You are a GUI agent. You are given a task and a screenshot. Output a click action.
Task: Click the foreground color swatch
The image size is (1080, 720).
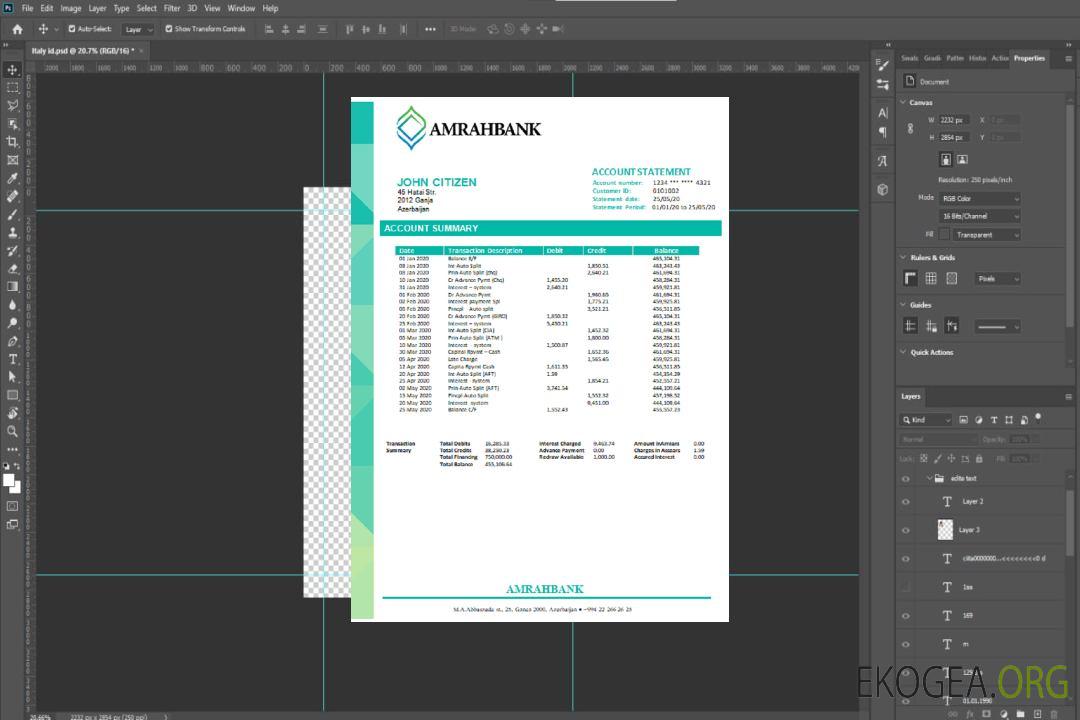point(8,480)
